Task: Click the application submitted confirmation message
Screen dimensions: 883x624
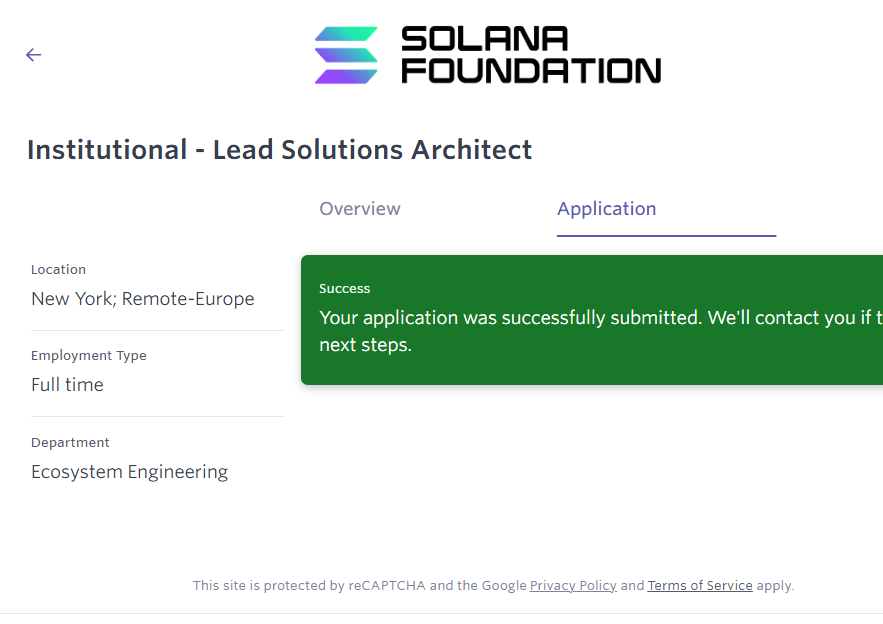Action: 600,318
